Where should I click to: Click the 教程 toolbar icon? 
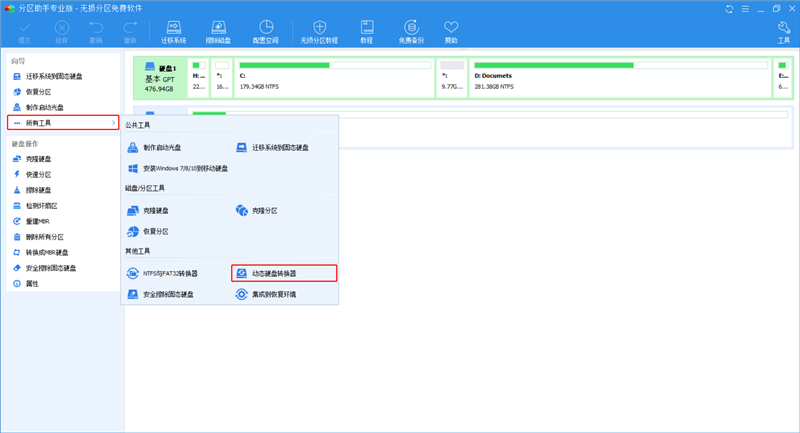366,32
